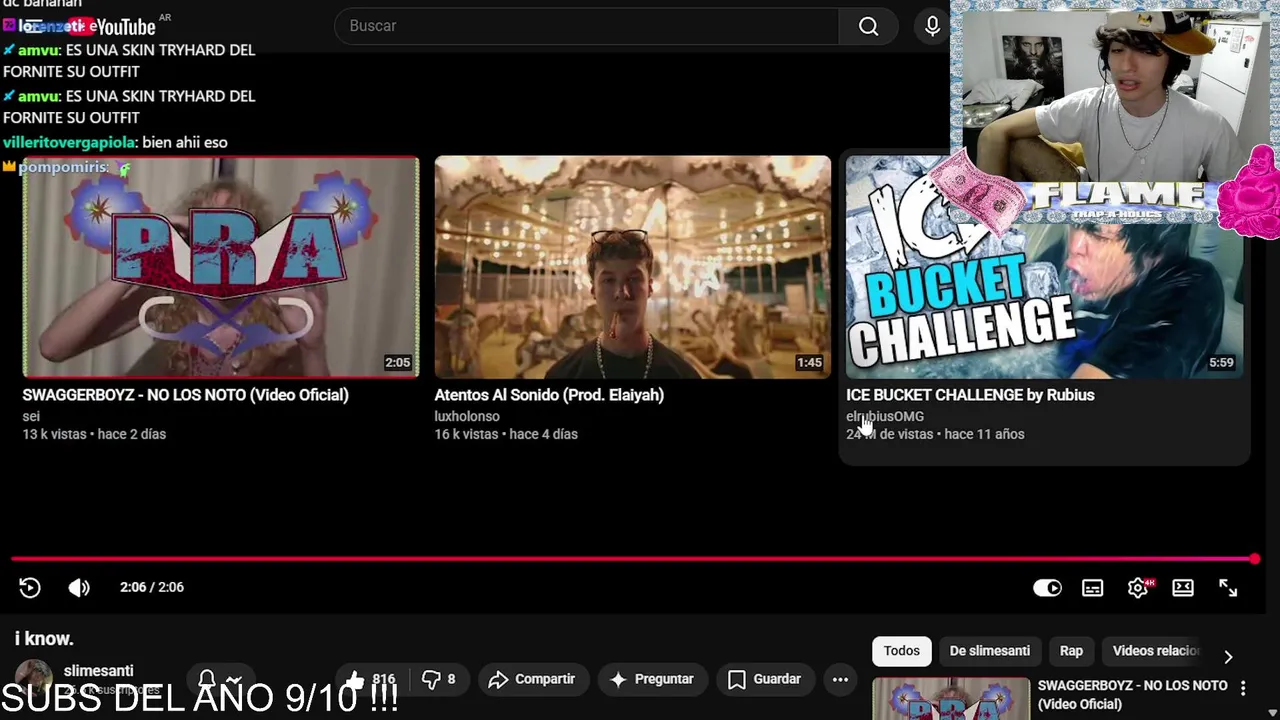Click the red progress bar

(x=632, y=559)
